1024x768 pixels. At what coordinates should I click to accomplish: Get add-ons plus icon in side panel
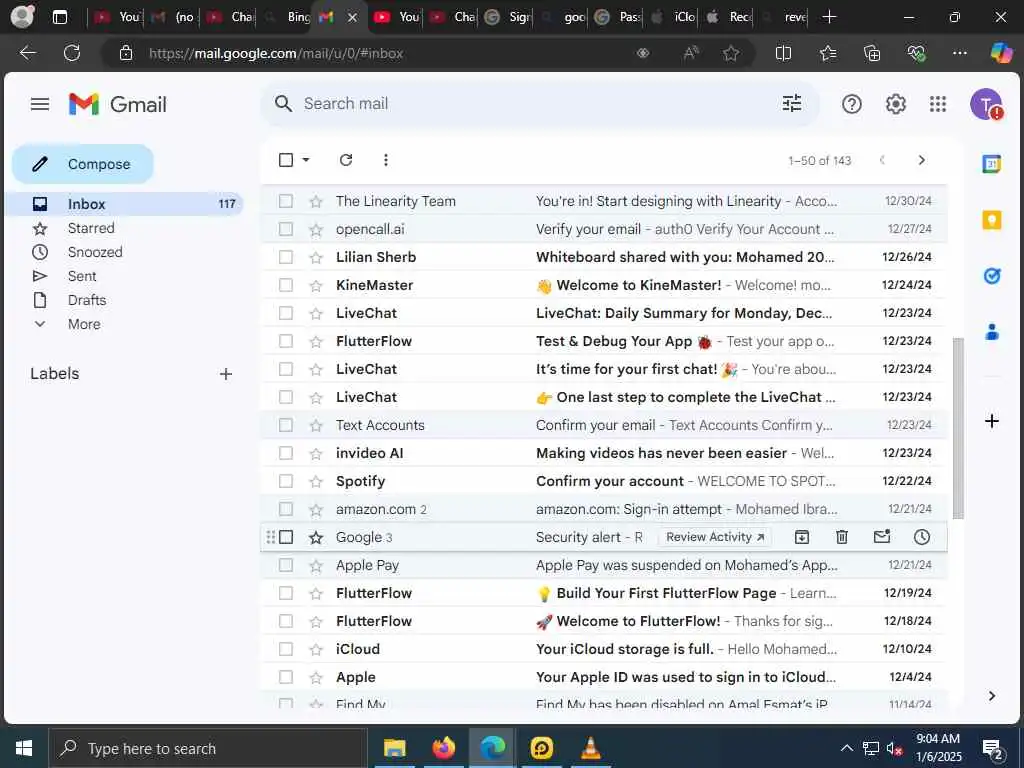click(991, 421)
